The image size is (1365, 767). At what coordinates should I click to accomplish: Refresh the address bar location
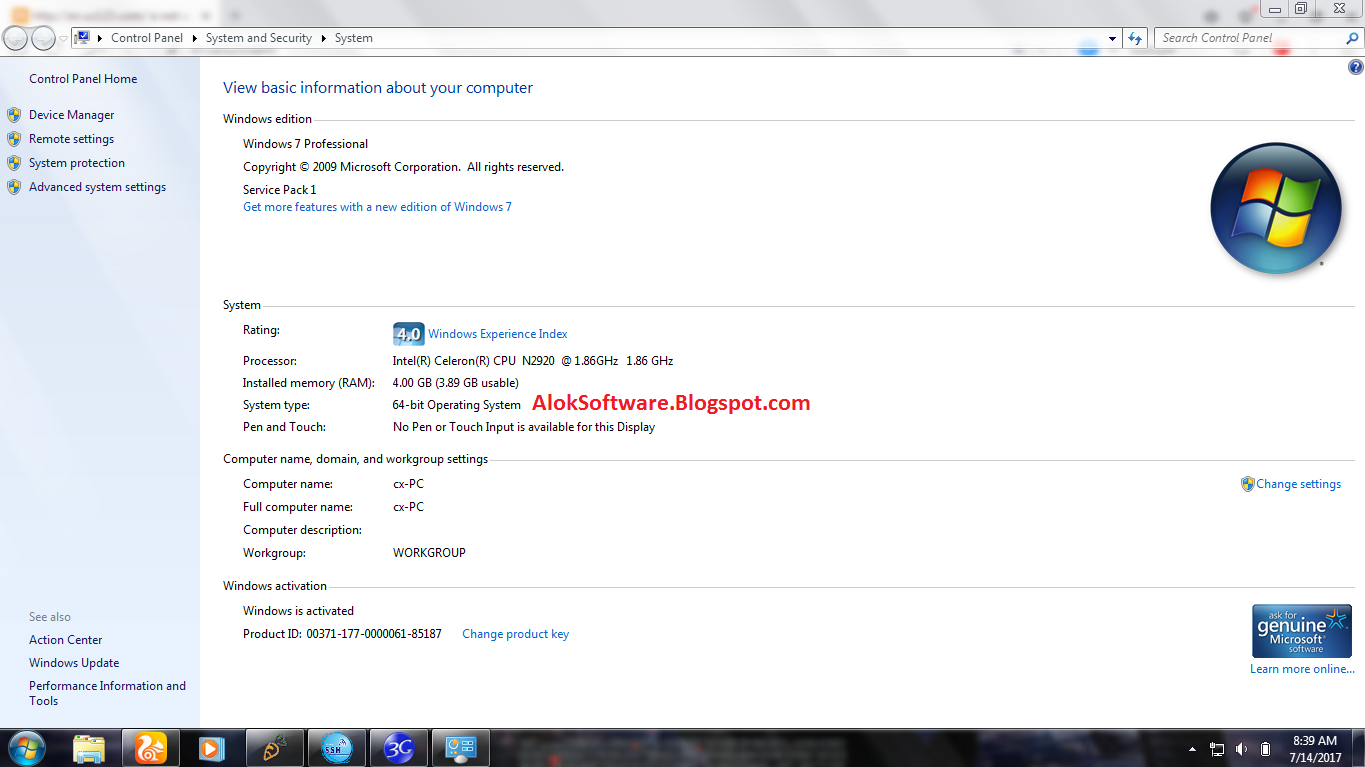1135,38
